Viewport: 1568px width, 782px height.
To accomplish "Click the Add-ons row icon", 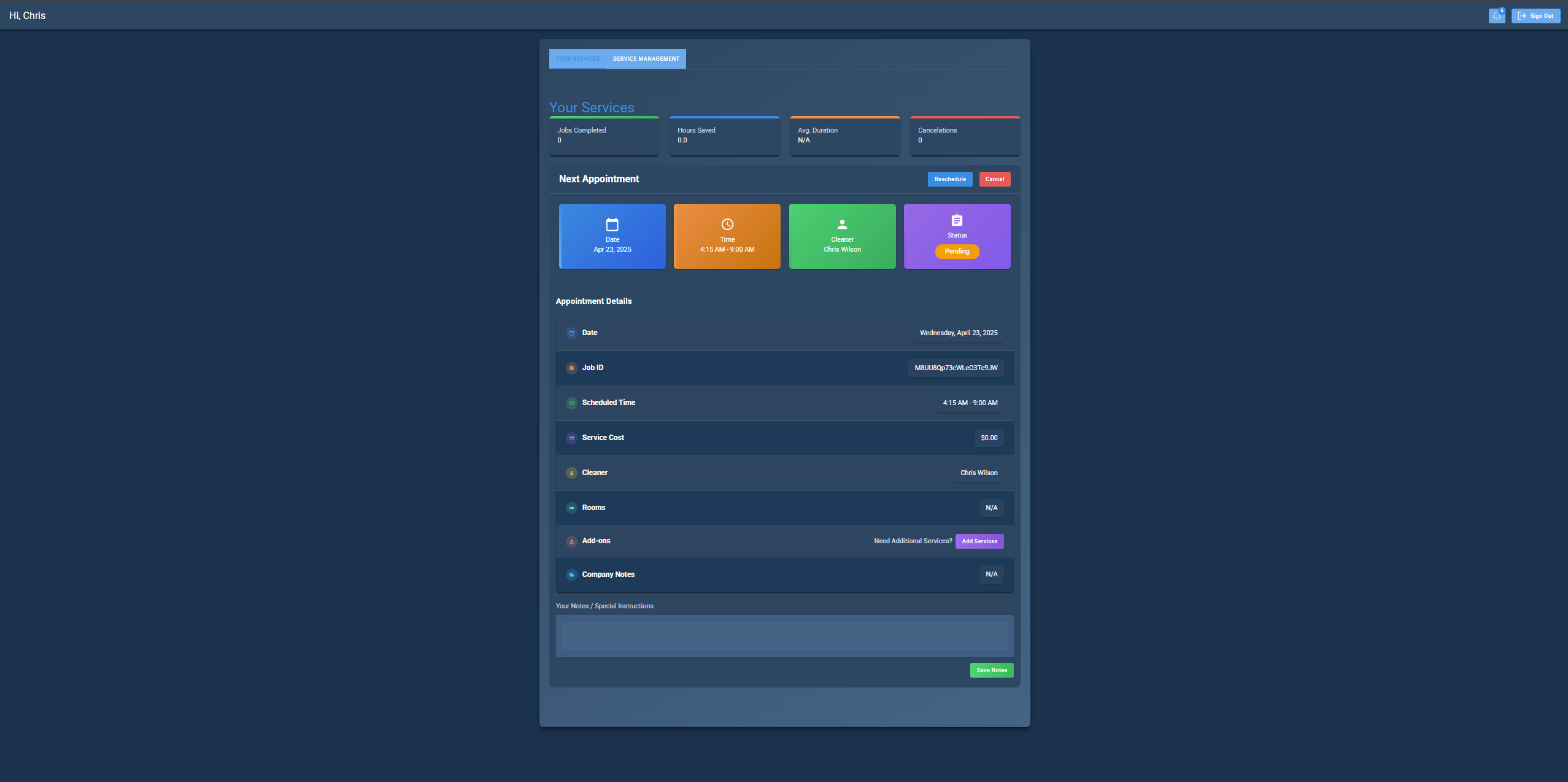I will coord(571,541).
